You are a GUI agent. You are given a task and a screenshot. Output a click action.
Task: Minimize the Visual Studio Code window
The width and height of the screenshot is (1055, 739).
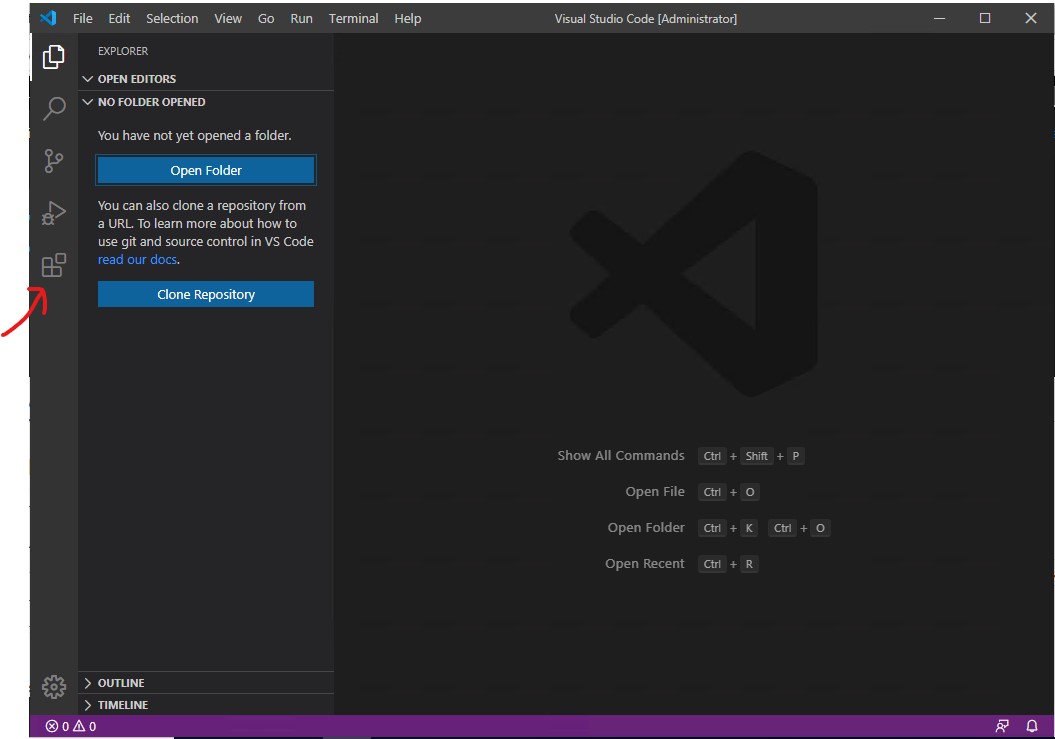[940, 18]
